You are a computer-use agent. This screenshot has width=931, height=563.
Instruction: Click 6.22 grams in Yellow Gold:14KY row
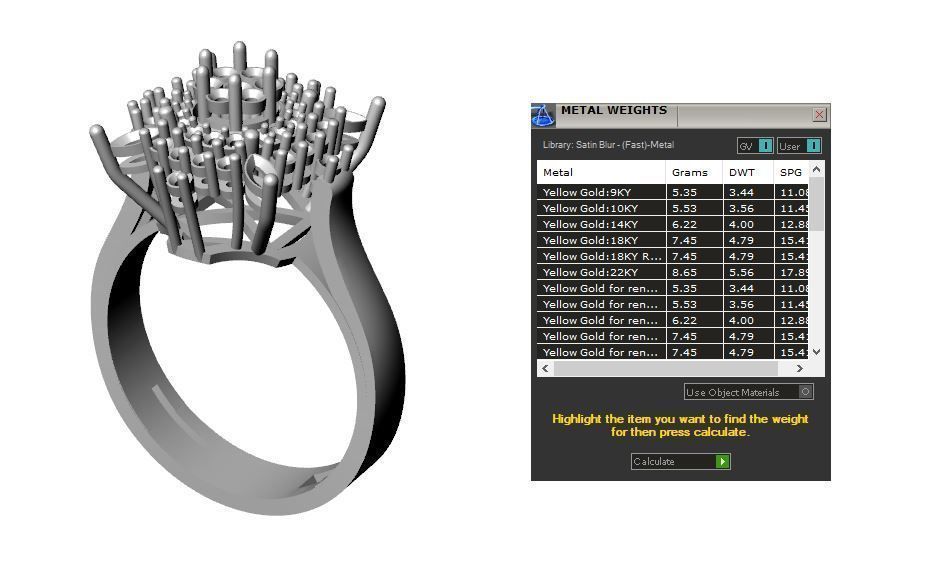[694, 224]
